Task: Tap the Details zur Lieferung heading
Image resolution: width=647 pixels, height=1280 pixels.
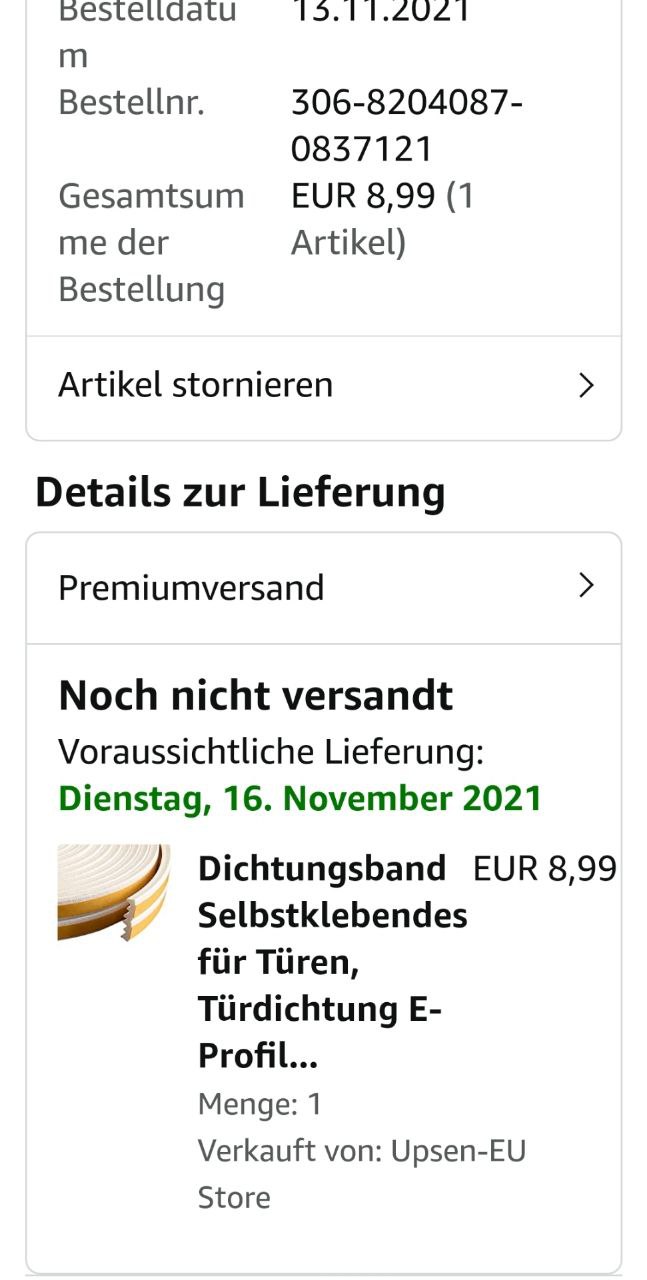Action: coord(240,493)
